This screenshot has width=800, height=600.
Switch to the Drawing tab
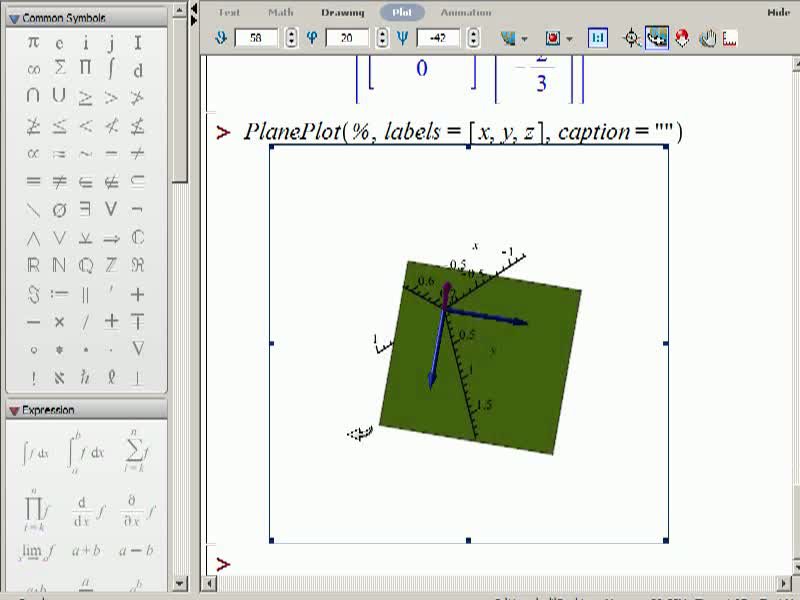(x=342, y=13)
